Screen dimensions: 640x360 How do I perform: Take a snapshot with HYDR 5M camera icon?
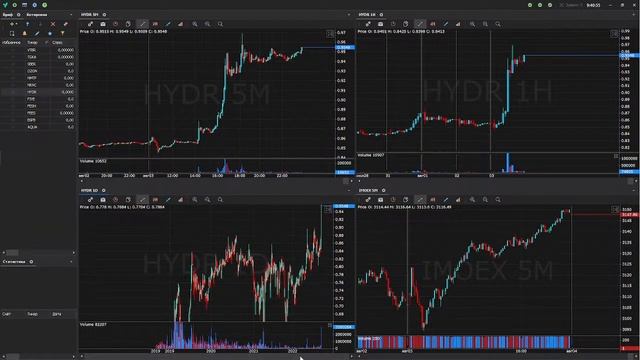coord(103,24)
